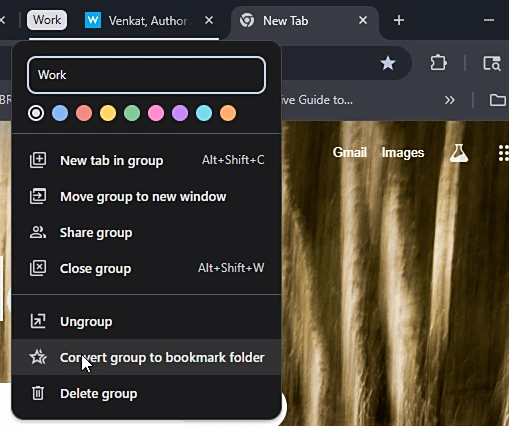The height and width of the screenshot is (426, 509).
Task: Choose Convert group to bookmark folder
Action: tap(147, 357)
